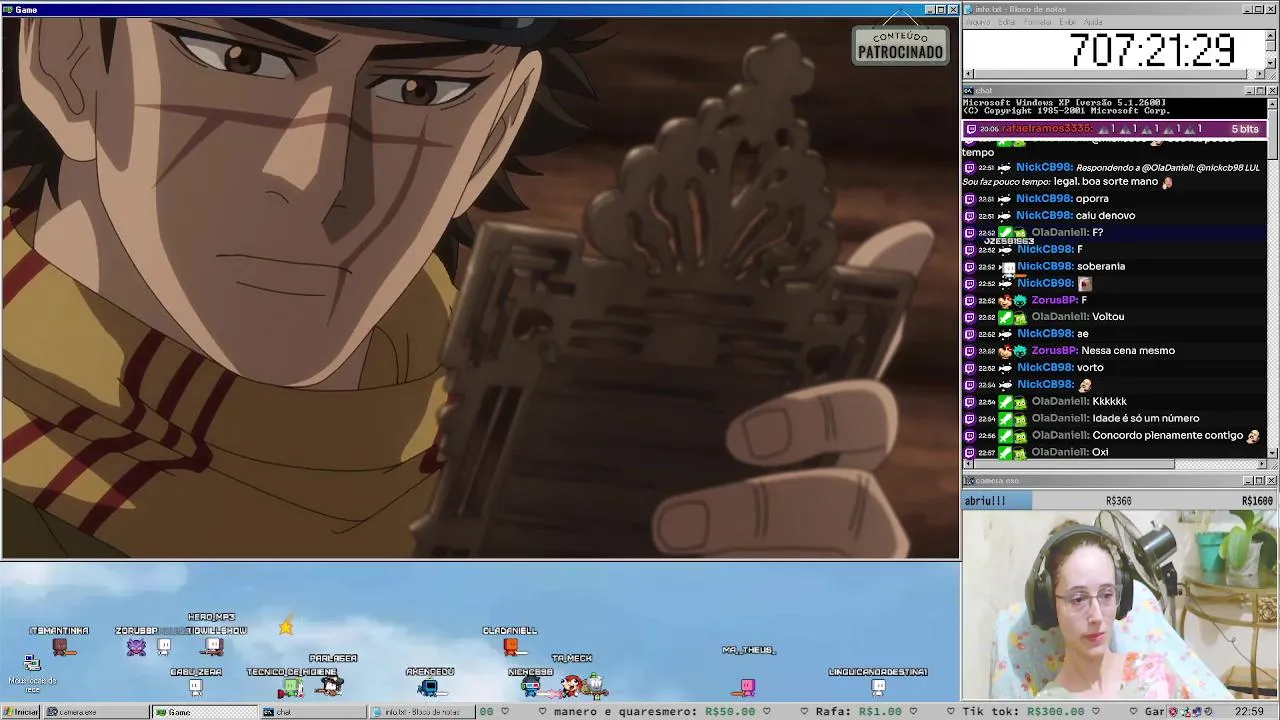Click the 707:21:29 timer text

[1152, 49]
